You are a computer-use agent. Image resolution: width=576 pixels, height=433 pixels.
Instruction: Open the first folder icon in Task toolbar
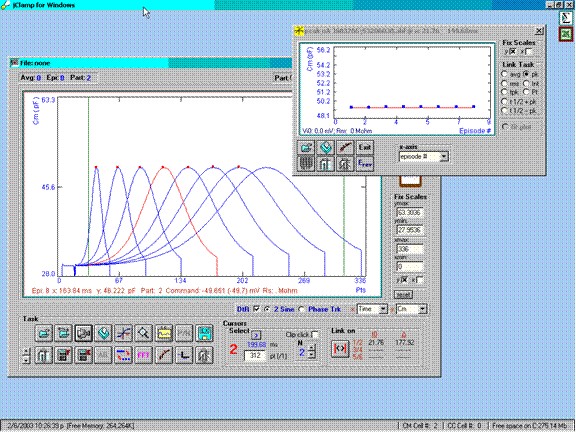point(44,333)
